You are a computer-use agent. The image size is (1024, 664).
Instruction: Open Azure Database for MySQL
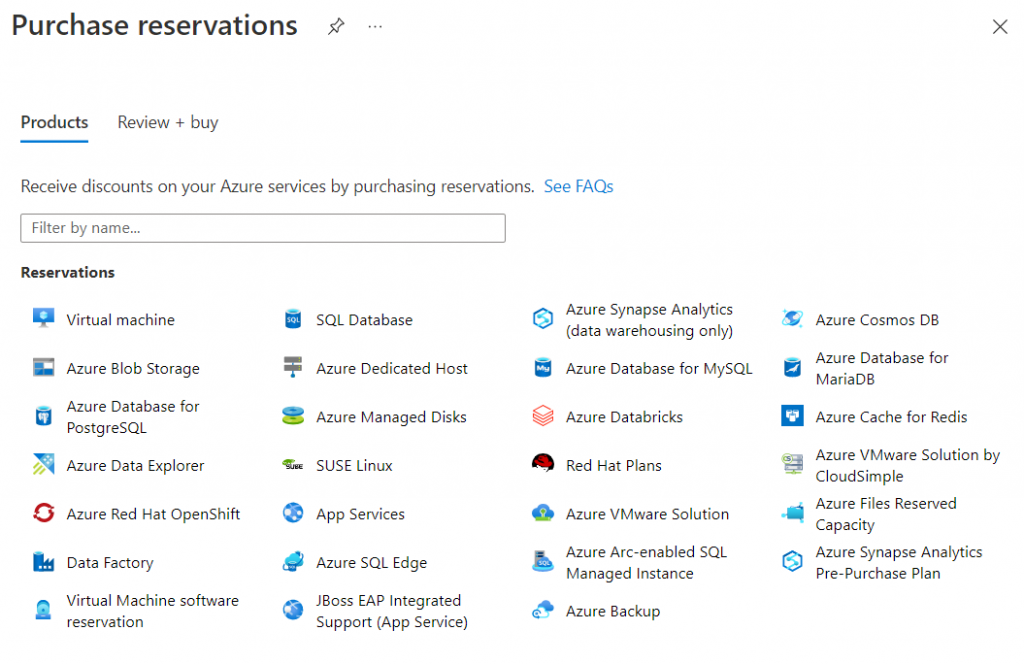tap(658, 368)
